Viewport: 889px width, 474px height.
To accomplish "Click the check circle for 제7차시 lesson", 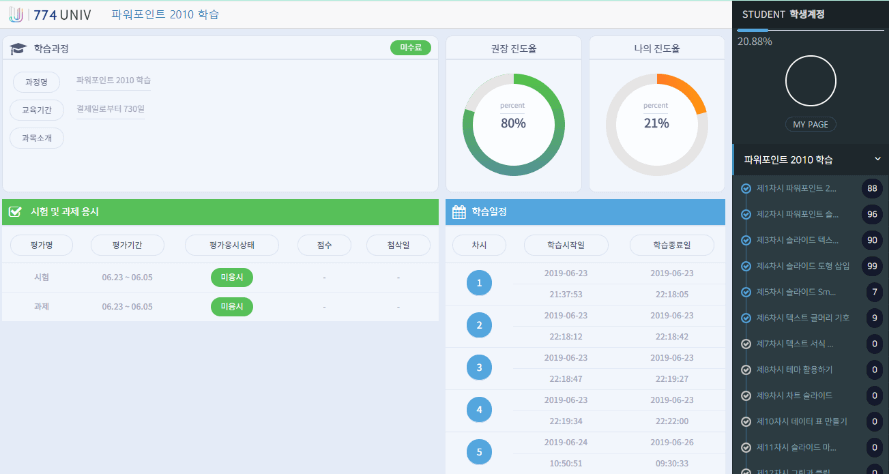I will 746,344.
